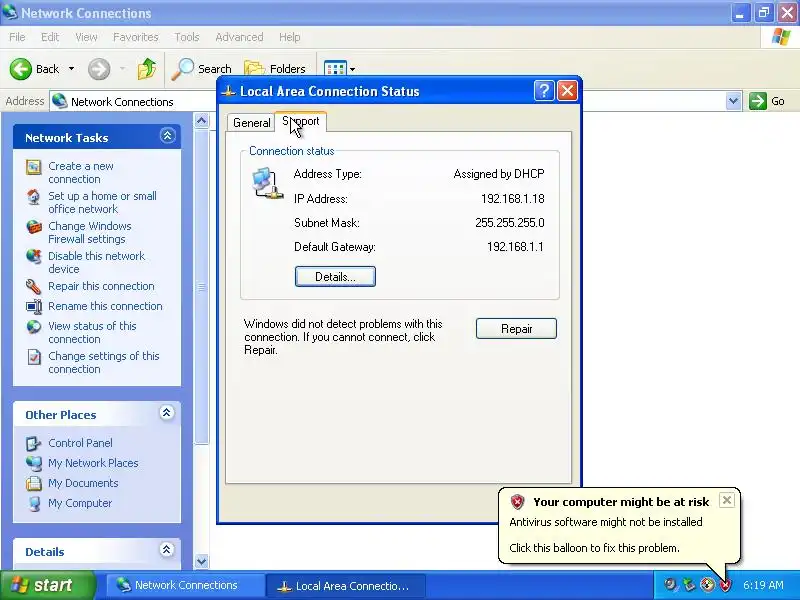
Task: Click the Network Connections address bar icon
Action: [60, 101]
